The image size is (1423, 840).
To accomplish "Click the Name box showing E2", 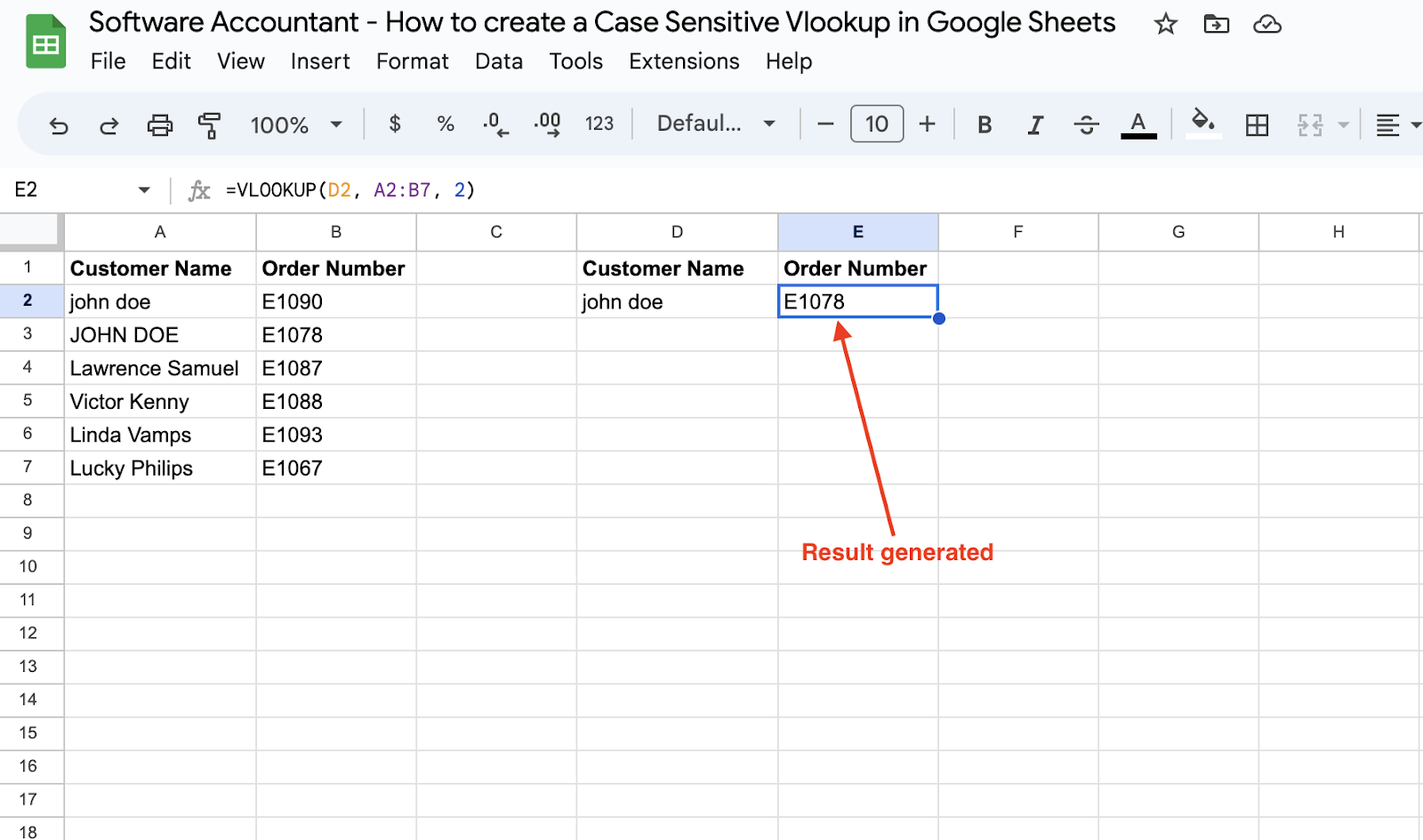I will tap(71, 189).
